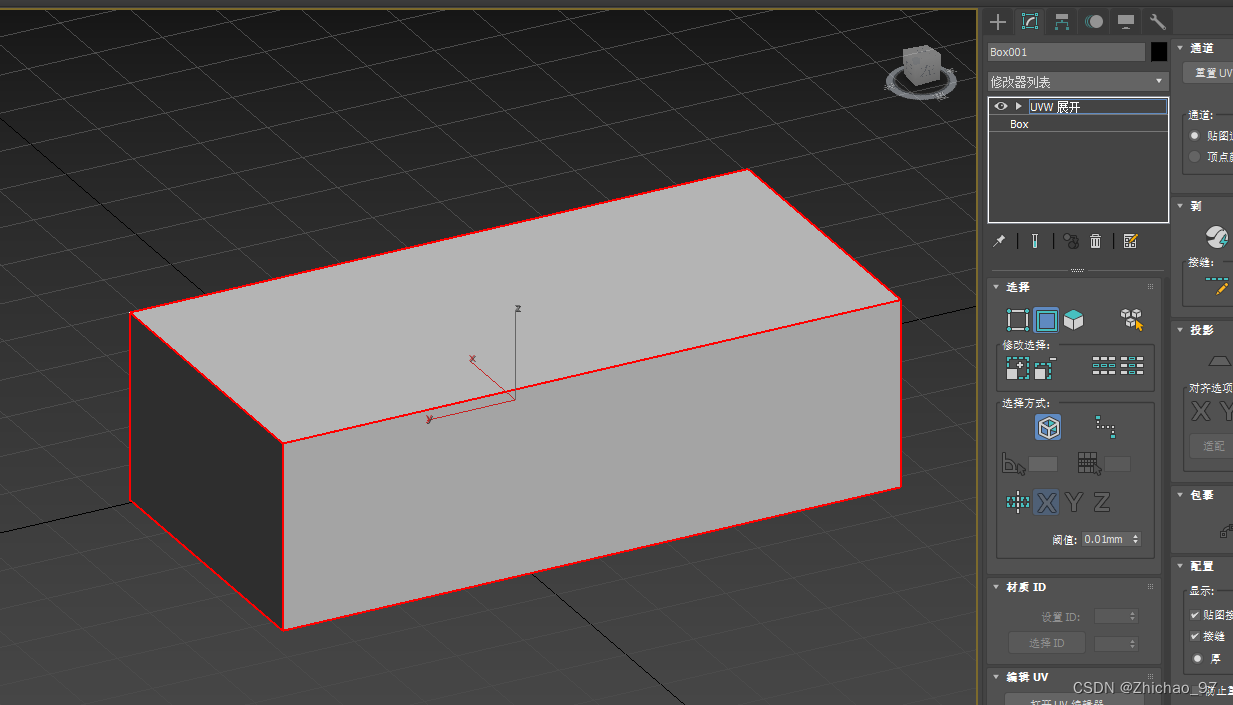Click Point-to-Point edge selection icon
The height and width of the screenshot is (705, 1233).
click(x=1105, y=427)
